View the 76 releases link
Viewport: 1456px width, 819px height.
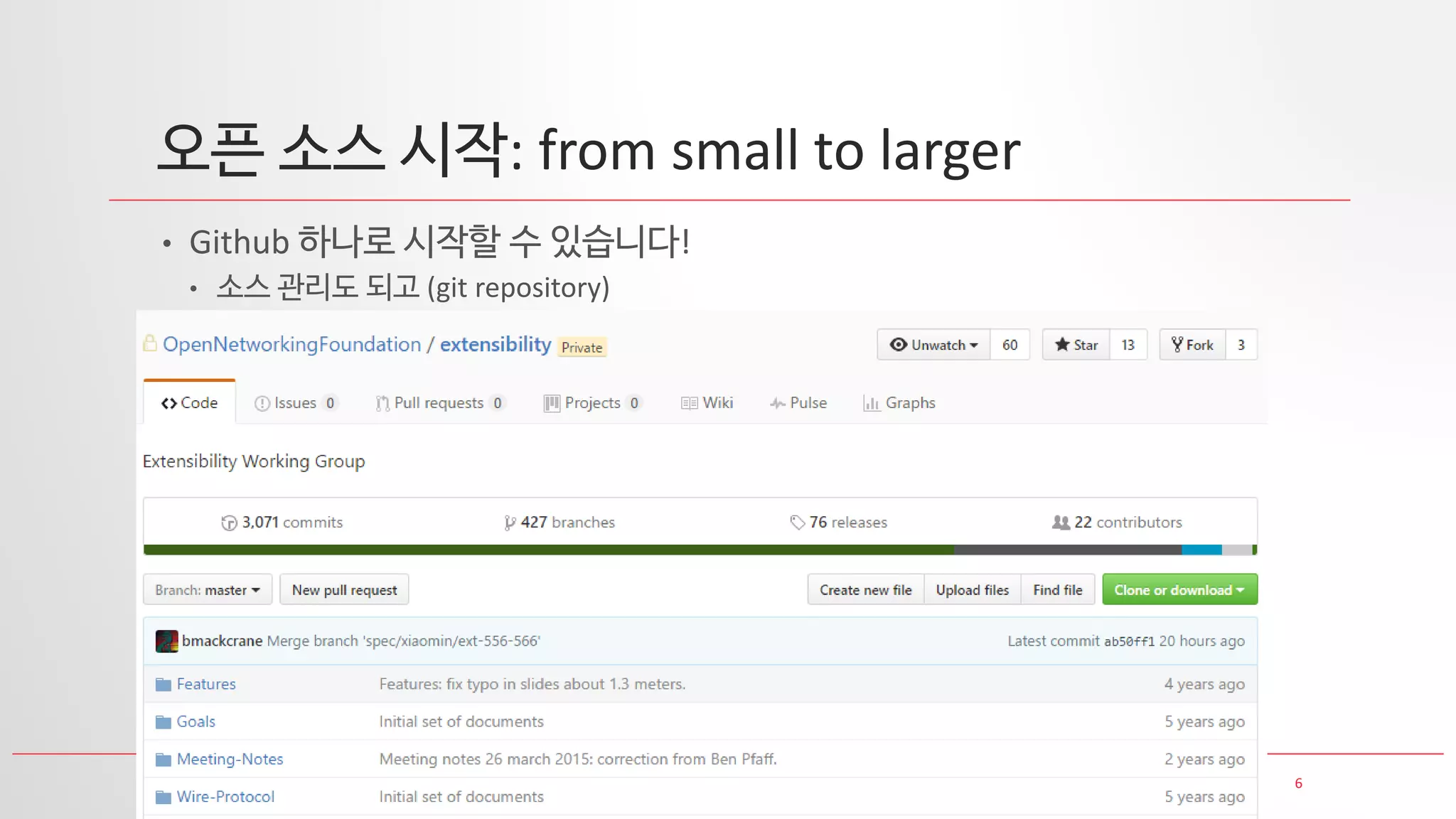(839, 523)
